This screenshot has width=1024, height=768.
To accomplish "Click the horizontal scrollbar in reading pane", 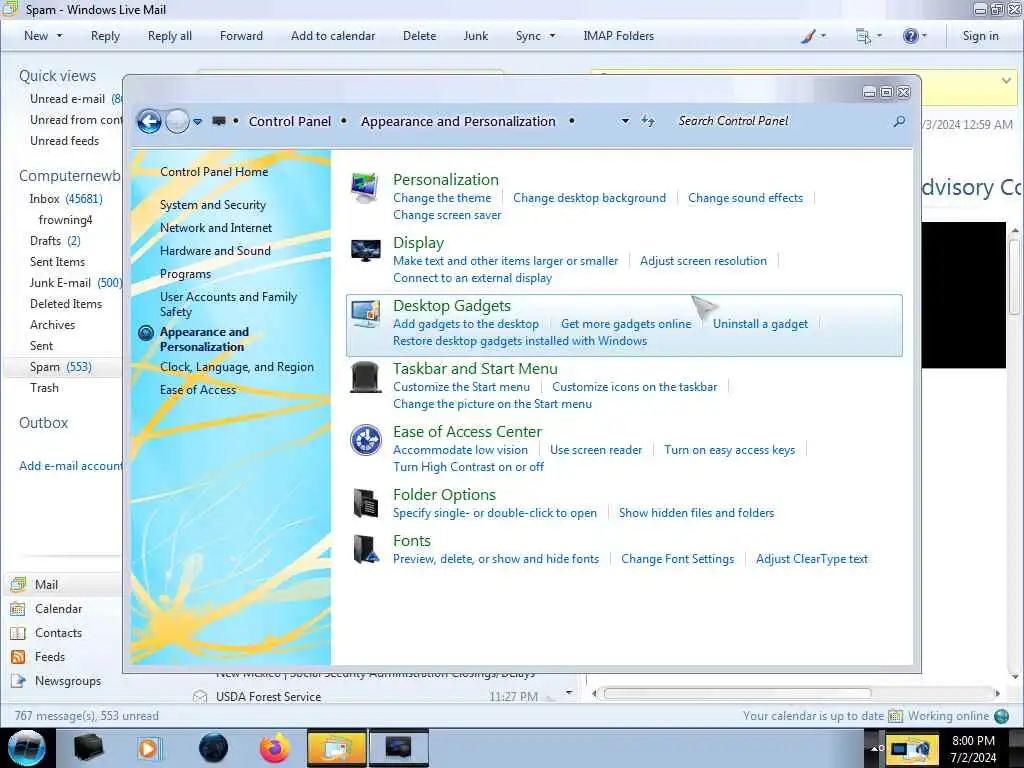I will pyautogui.click(x=737, y=693).
